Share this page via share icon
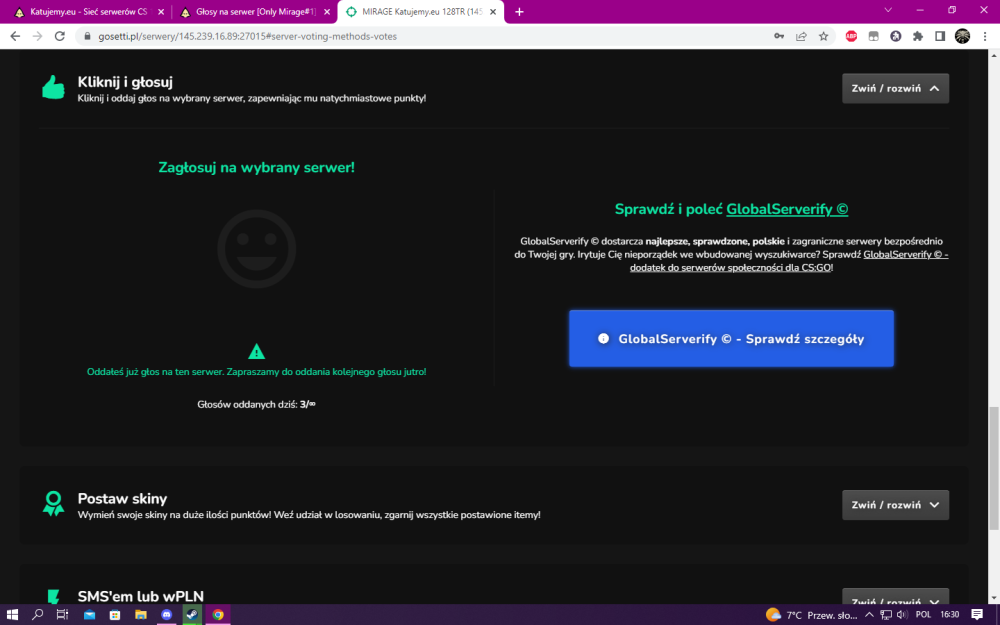 pyautogui.click(x=801, y=36)
